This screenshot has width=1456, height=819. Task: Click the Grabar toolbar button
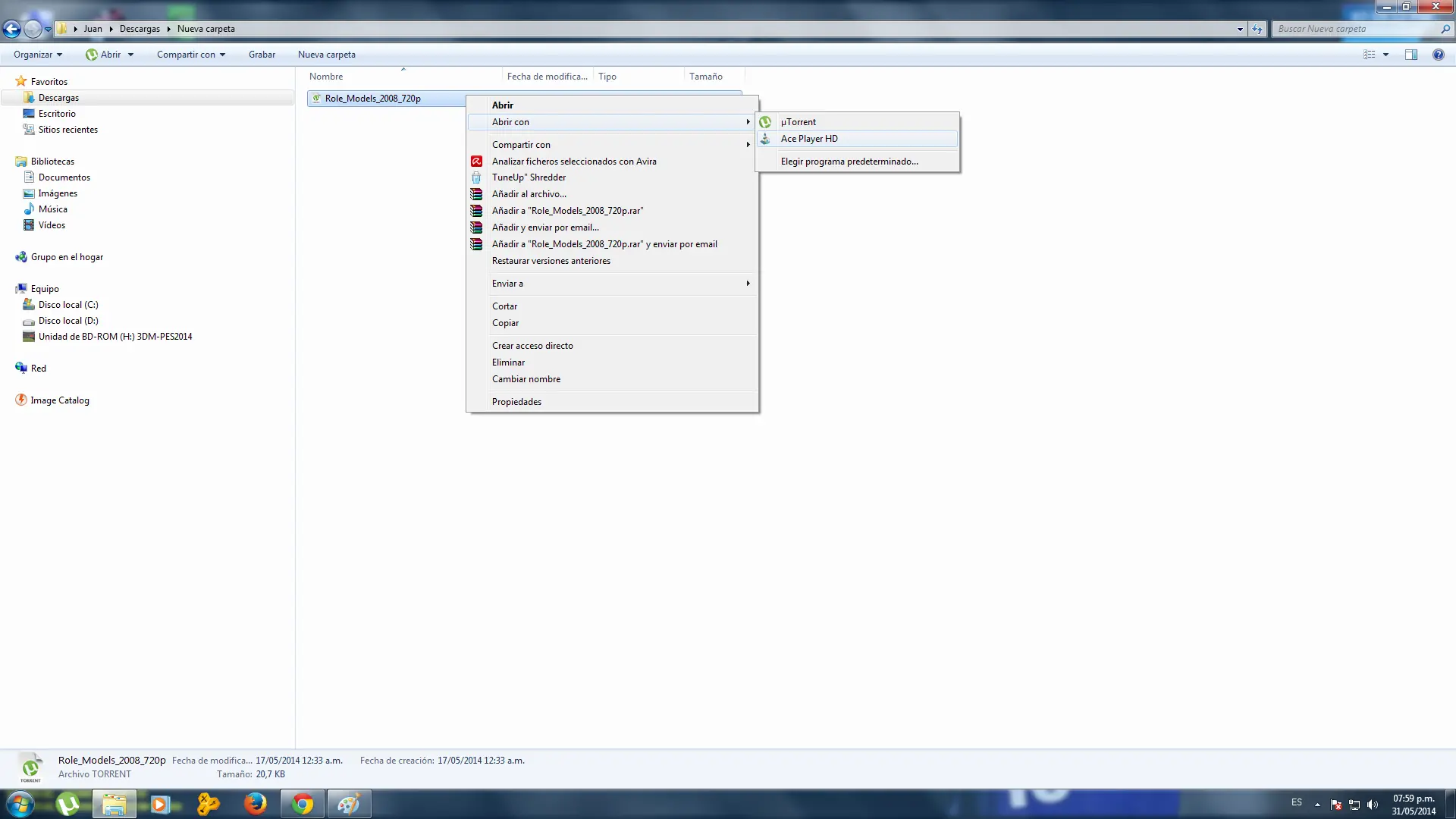click(x=262, y=55)
